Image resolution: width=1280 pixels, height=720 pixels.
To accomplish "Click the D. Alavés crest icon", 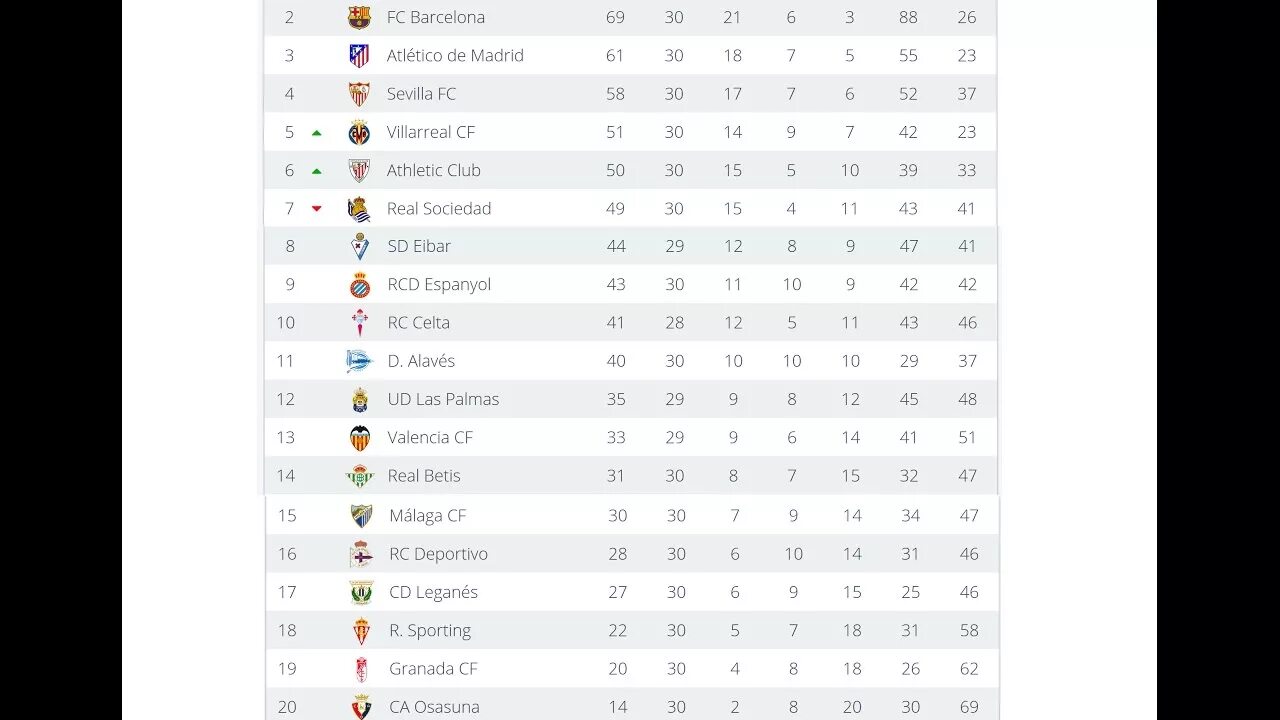I will pos(359,361).
